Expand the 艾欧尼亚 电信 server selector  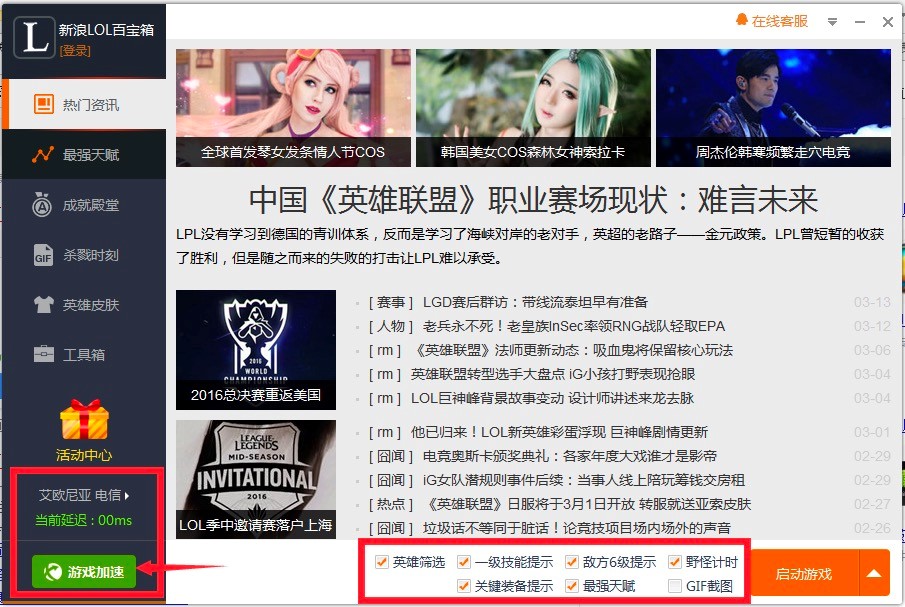pyautogui.click(x=84, y=495)
